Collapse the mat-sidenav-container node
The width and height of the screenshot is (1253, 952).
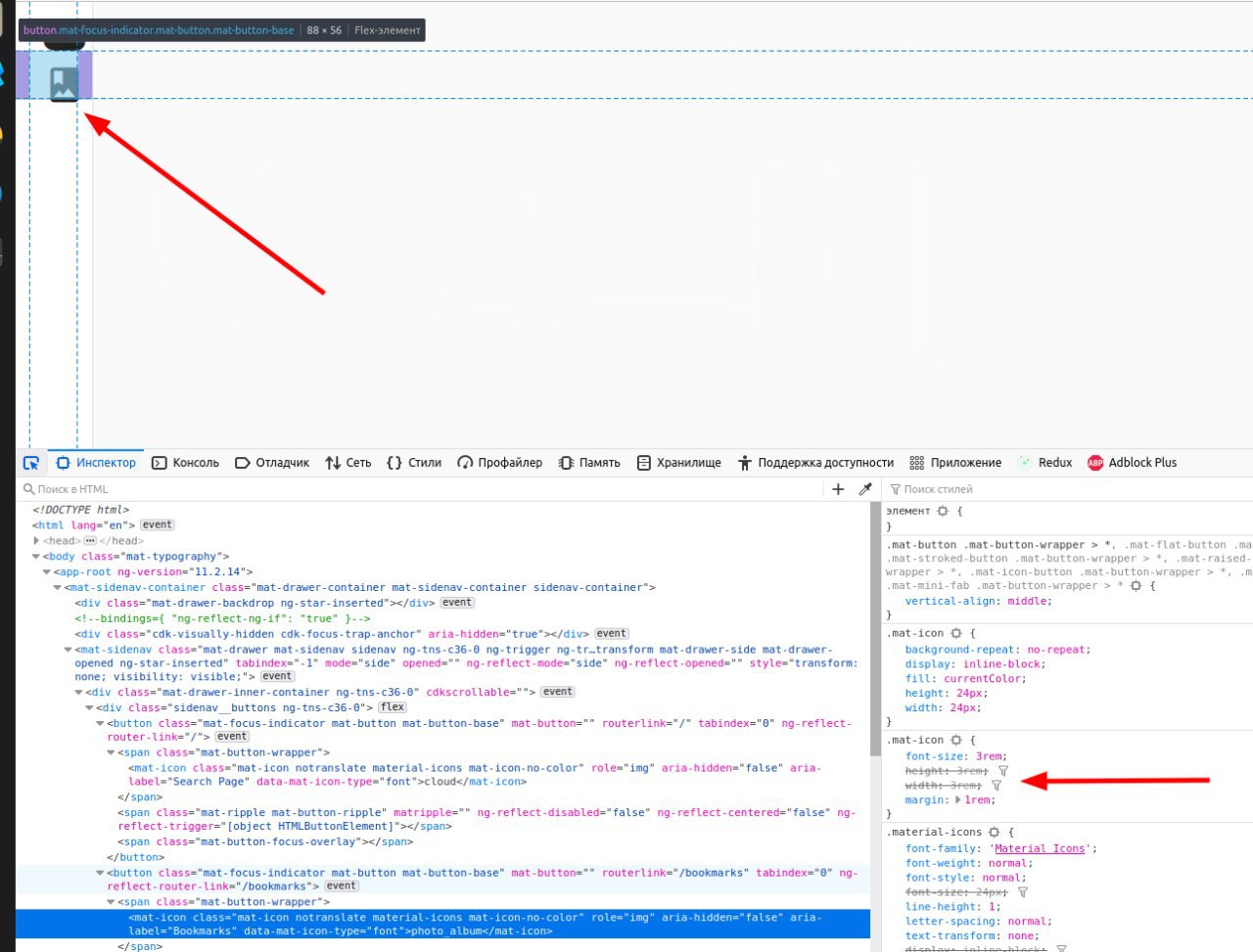[x=57, y=588]
